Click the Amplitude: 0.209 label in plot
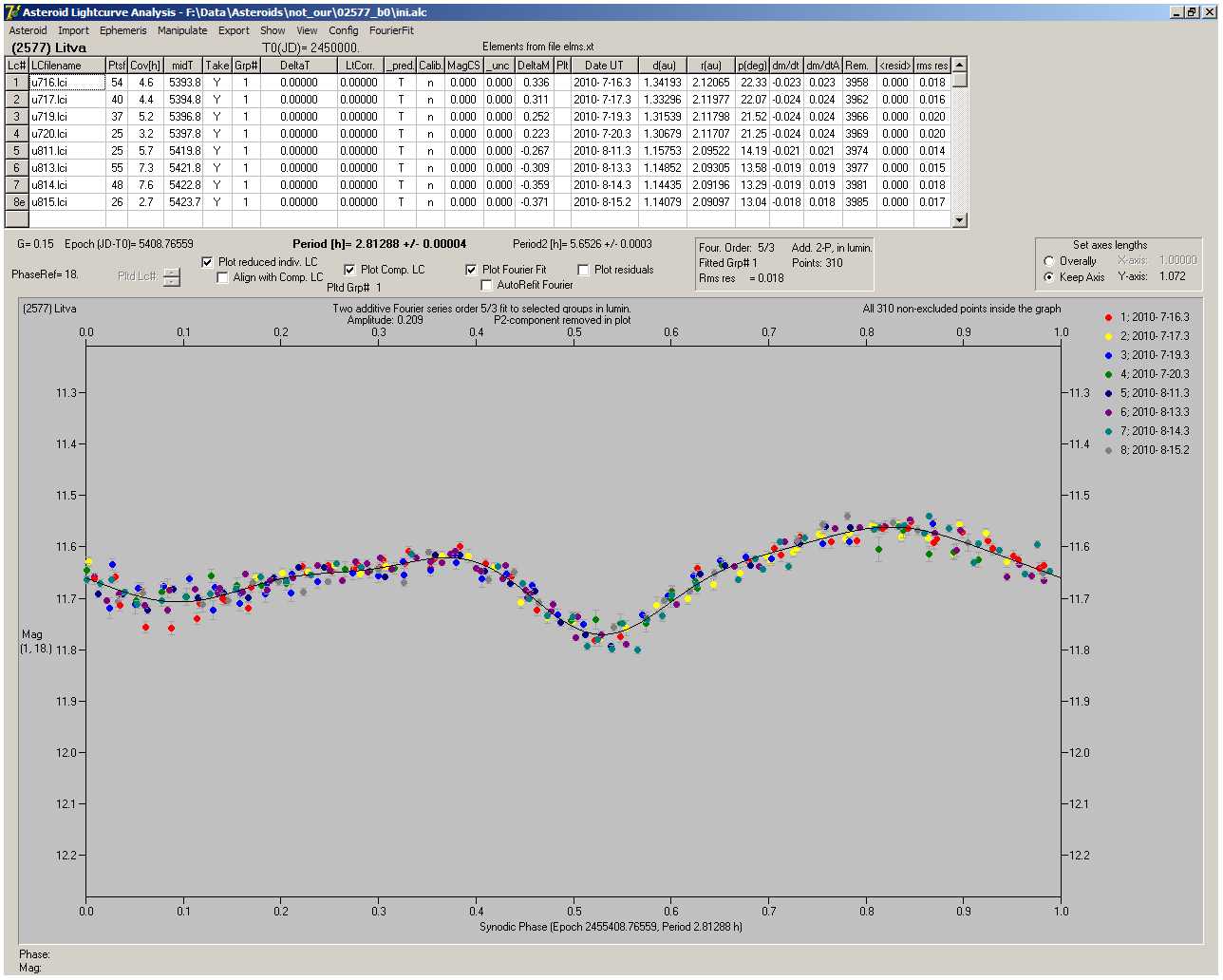The height and width of the screenshot is (980, 1223). tap(385, 320)
